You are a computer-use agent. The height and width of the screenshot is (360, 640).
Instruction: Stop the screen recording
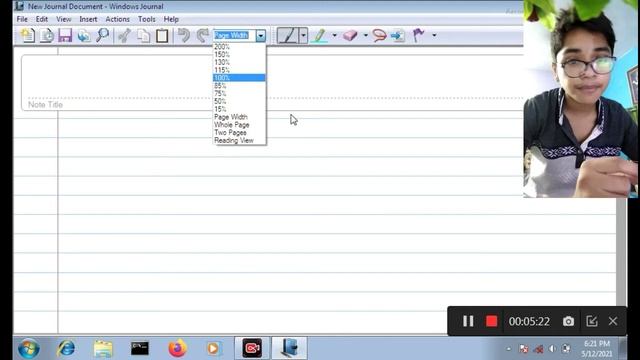491,321
